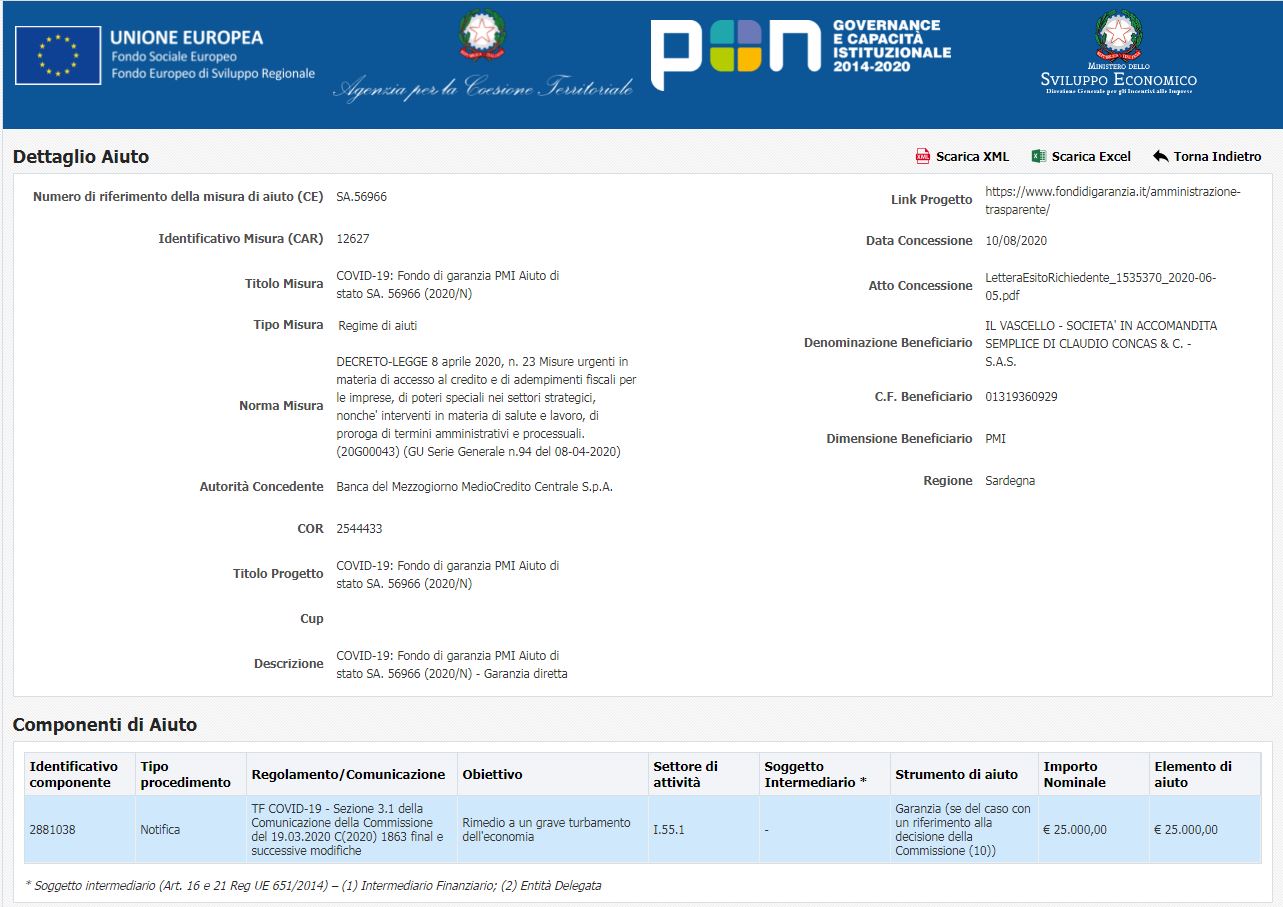Click the Scarica XML PDF-style icon
Viewport: 1283px width, 907px height.
point(922,156)
